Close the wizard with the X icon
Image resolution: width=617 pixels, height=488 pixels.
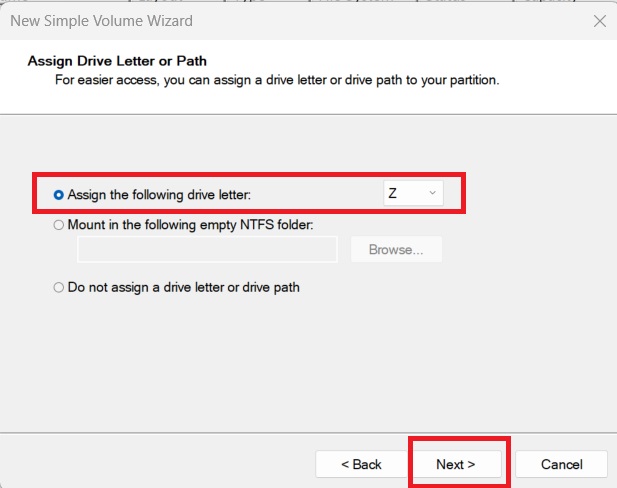[x=599, y=20]
